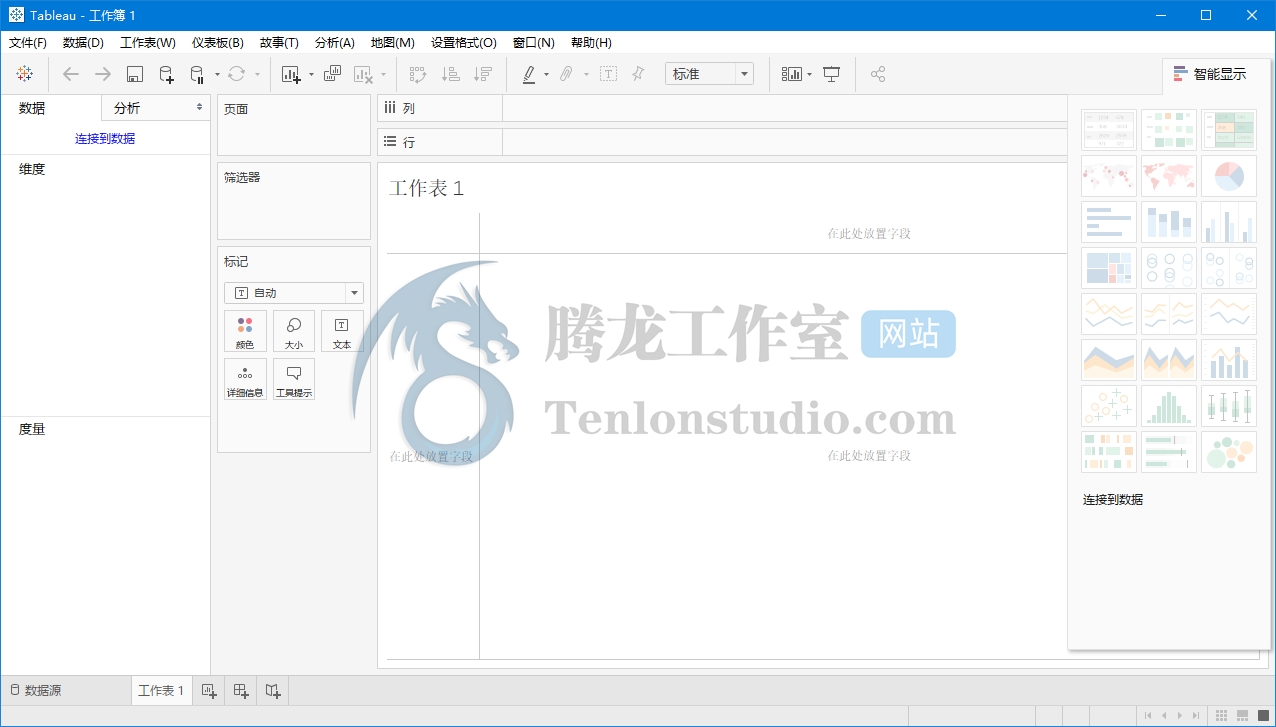Open the new worksheet dropdown arrow in toolbar
The width and height of the screenshot is (1276, 727).
pyautogui.click(x=311, y=74)
